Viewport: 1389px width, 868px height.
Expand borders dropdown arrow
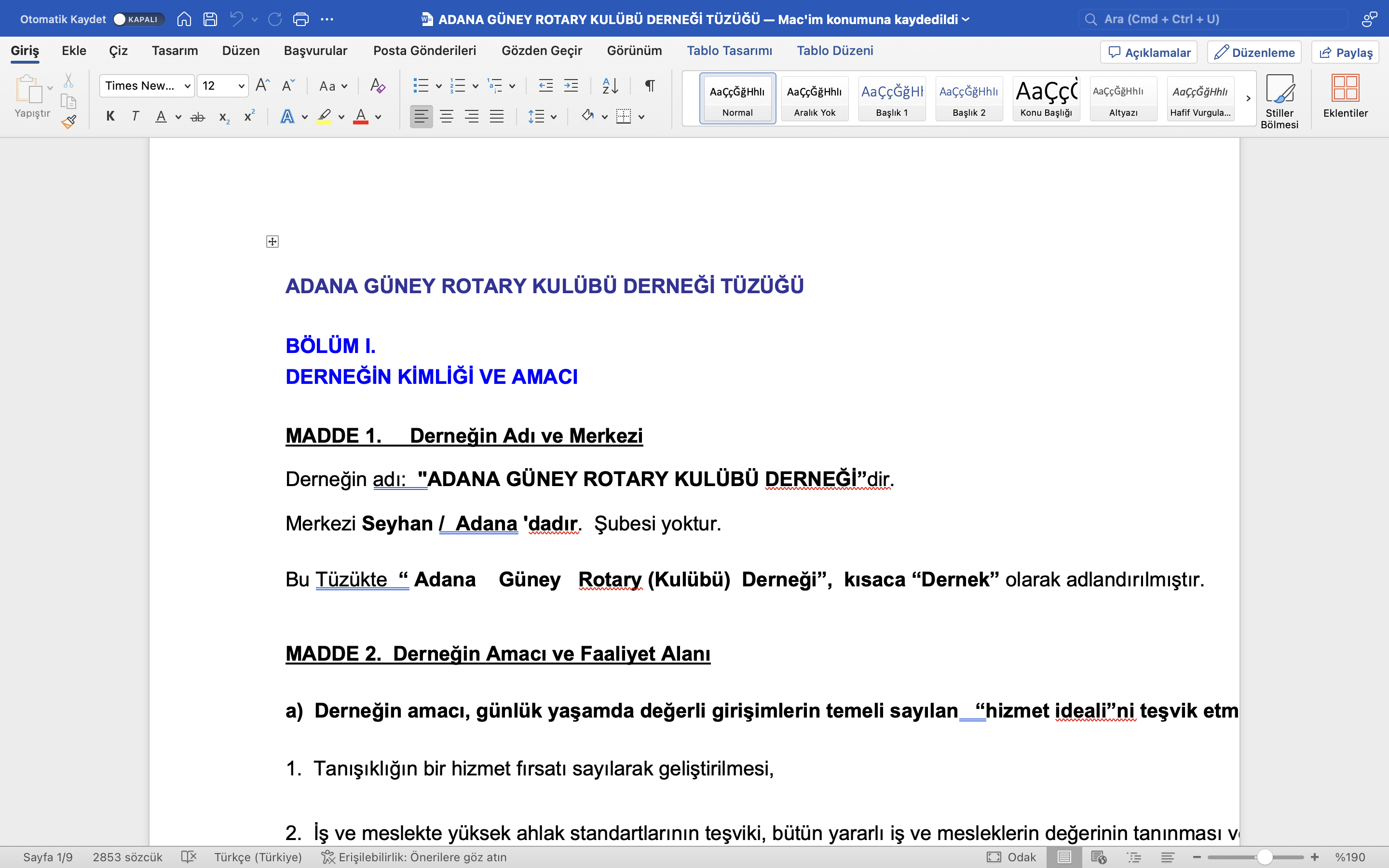click(642, 117)
